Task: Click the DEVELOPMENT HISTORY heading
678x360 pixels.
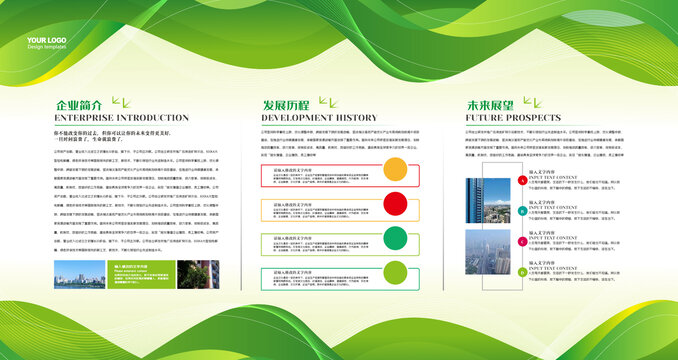Action: click(x=319, y=118)
